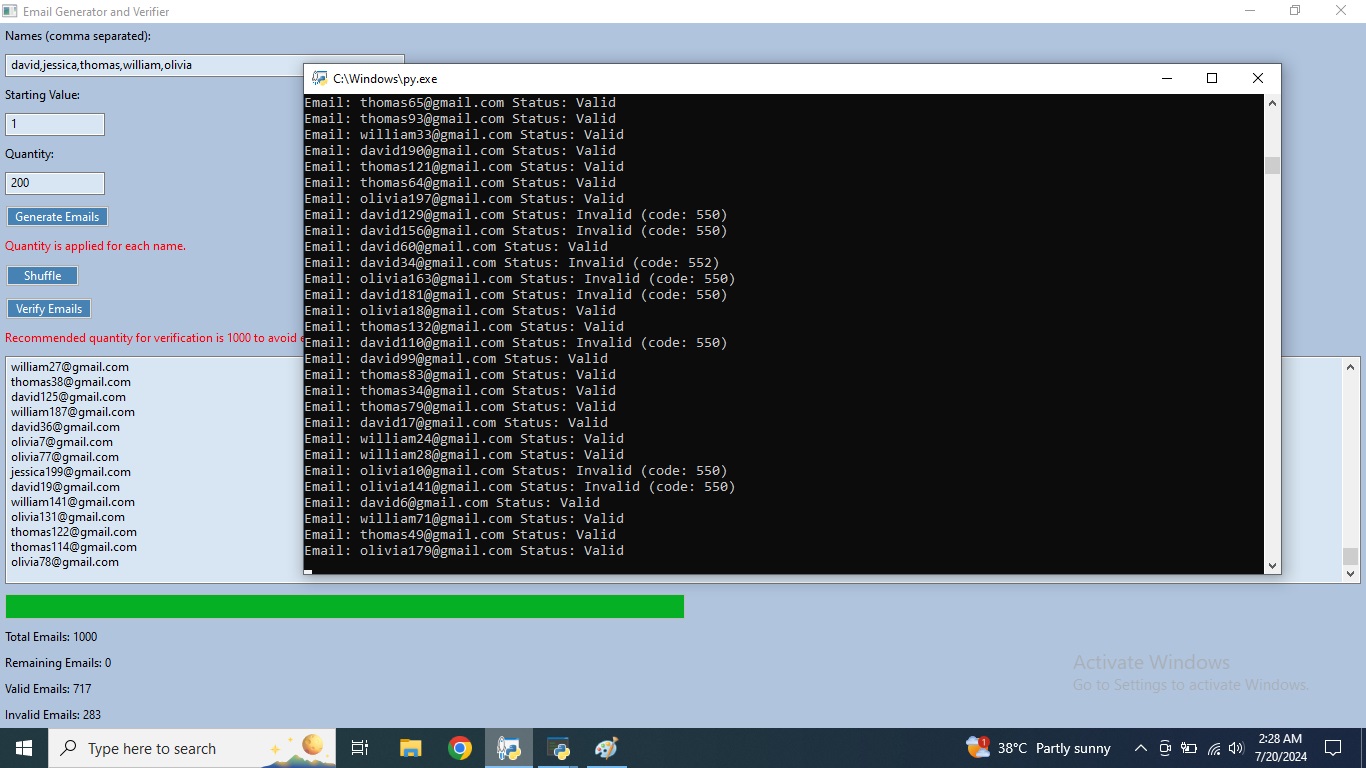Click the green verification progress bar

(x=344, y=607)
